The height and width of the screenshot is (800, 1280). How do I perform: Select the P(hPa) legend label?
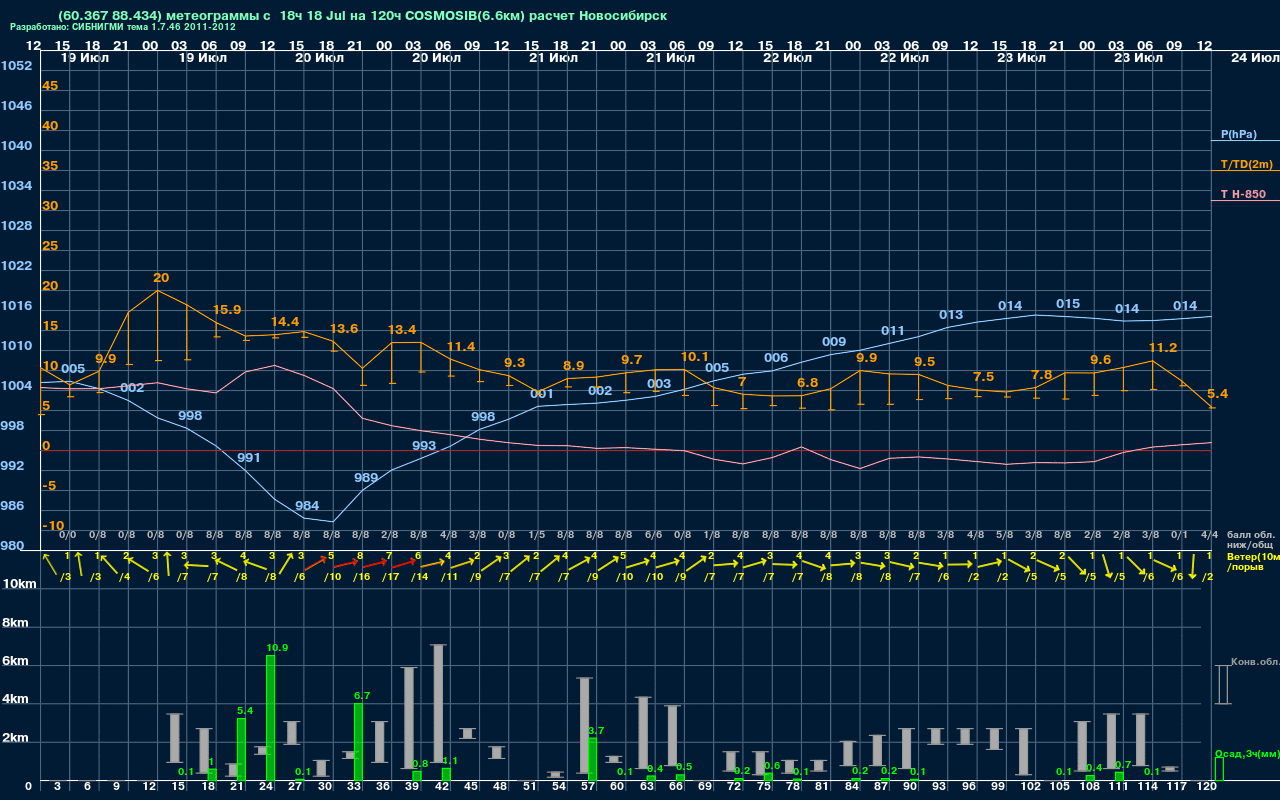pyautogui.click(x=1239, y=134)
